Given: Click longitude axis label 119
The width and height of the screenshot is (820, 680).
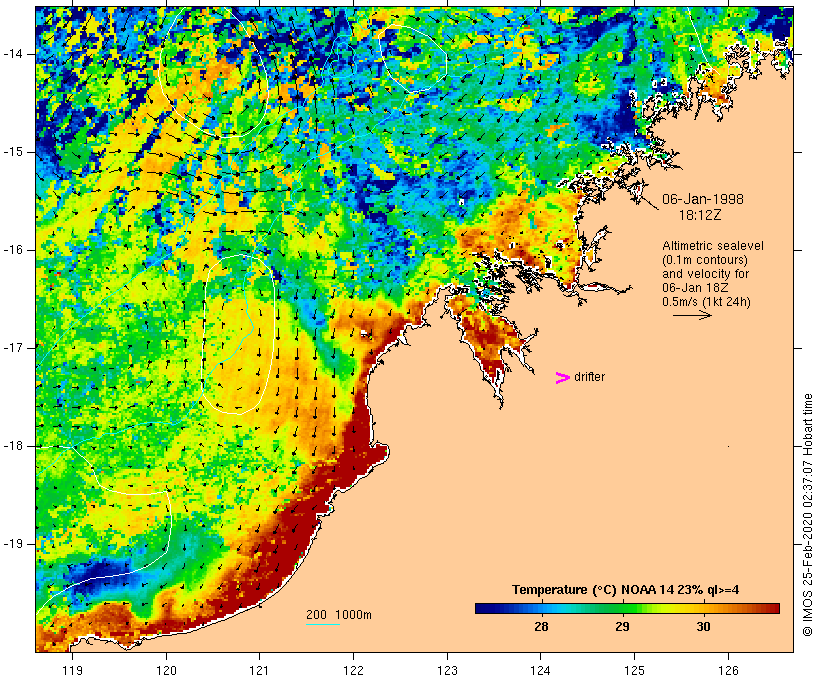Looking at the screenshot, I should coord(72,670).
